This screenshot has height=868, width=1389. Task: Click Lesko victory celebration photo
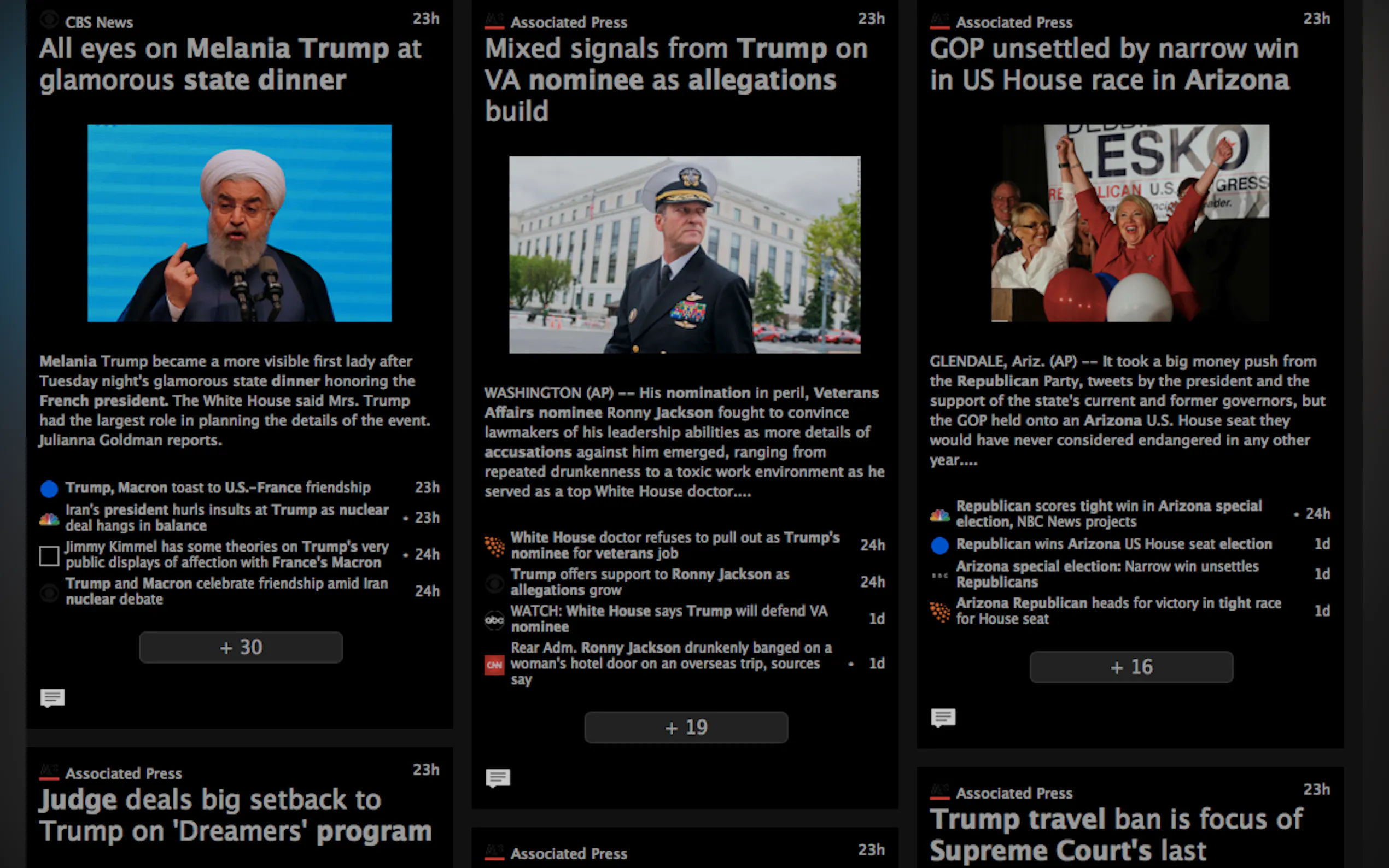click(1130, 224)
